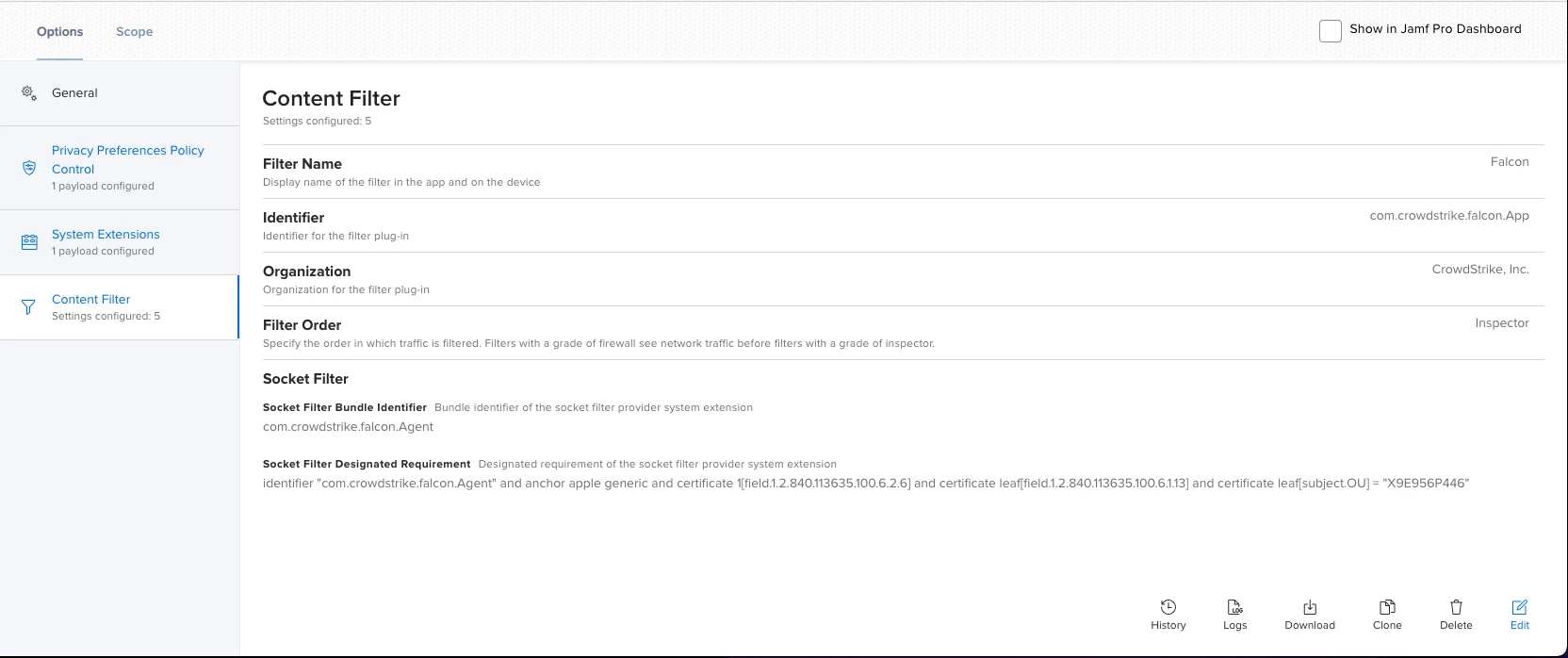Click bundle identifier com.crowdstrike.falcon.Agent value
This screenshot has height=658, width=1568.
point(348,426)
